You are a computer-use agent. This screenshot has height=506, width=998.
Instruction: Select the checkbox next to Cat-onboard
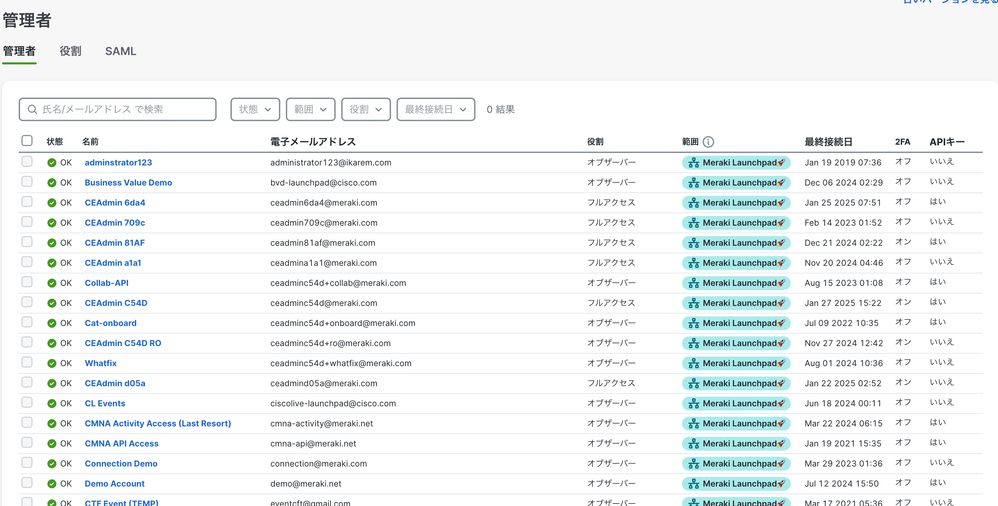click(x=27, y=322)
